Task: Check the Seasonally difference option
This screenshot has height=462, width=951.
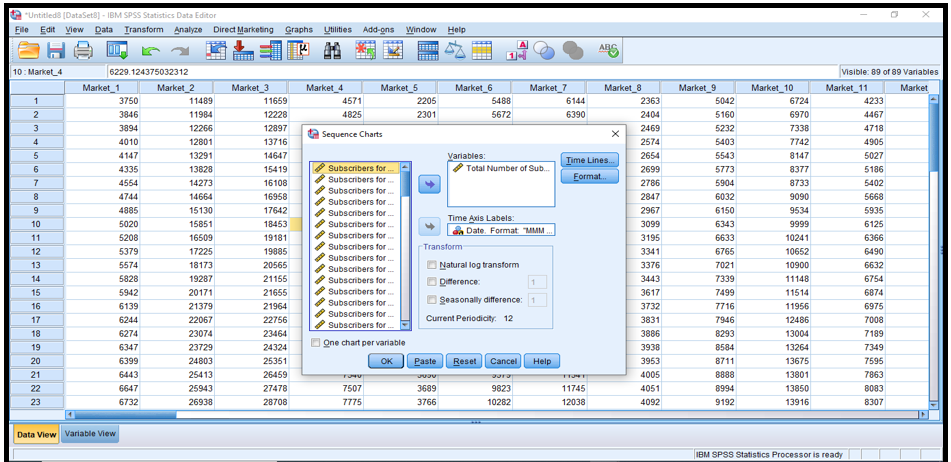Action: (432, 300)
